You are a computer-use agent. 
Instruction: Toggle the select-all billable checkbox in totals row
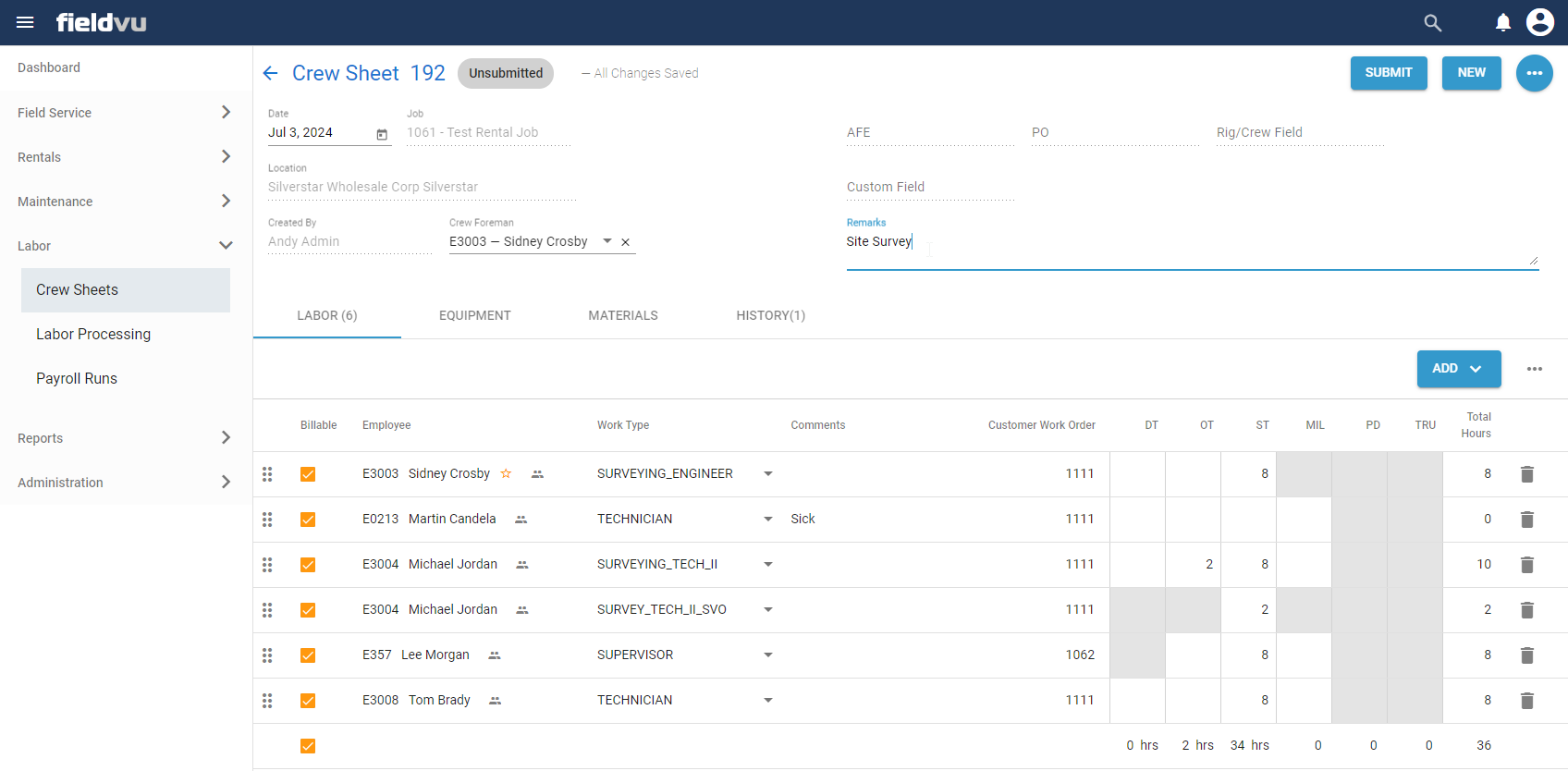click(x=308, y=746)
